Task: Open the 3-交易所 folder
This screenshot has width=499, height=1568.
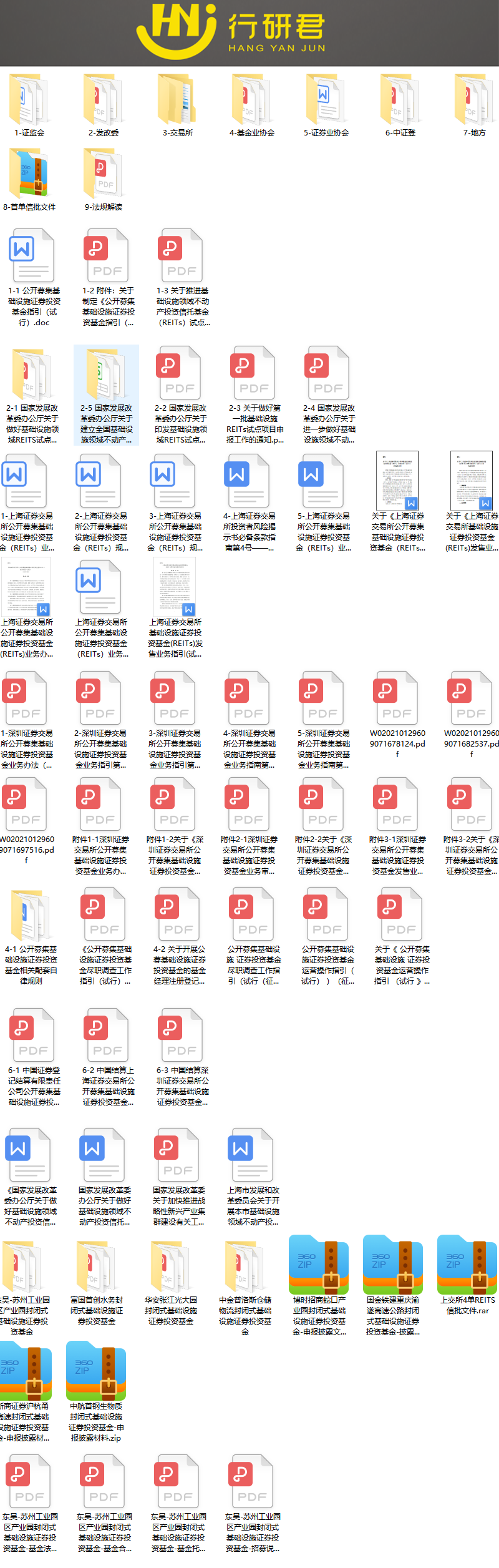Action: tap(177, 100)
